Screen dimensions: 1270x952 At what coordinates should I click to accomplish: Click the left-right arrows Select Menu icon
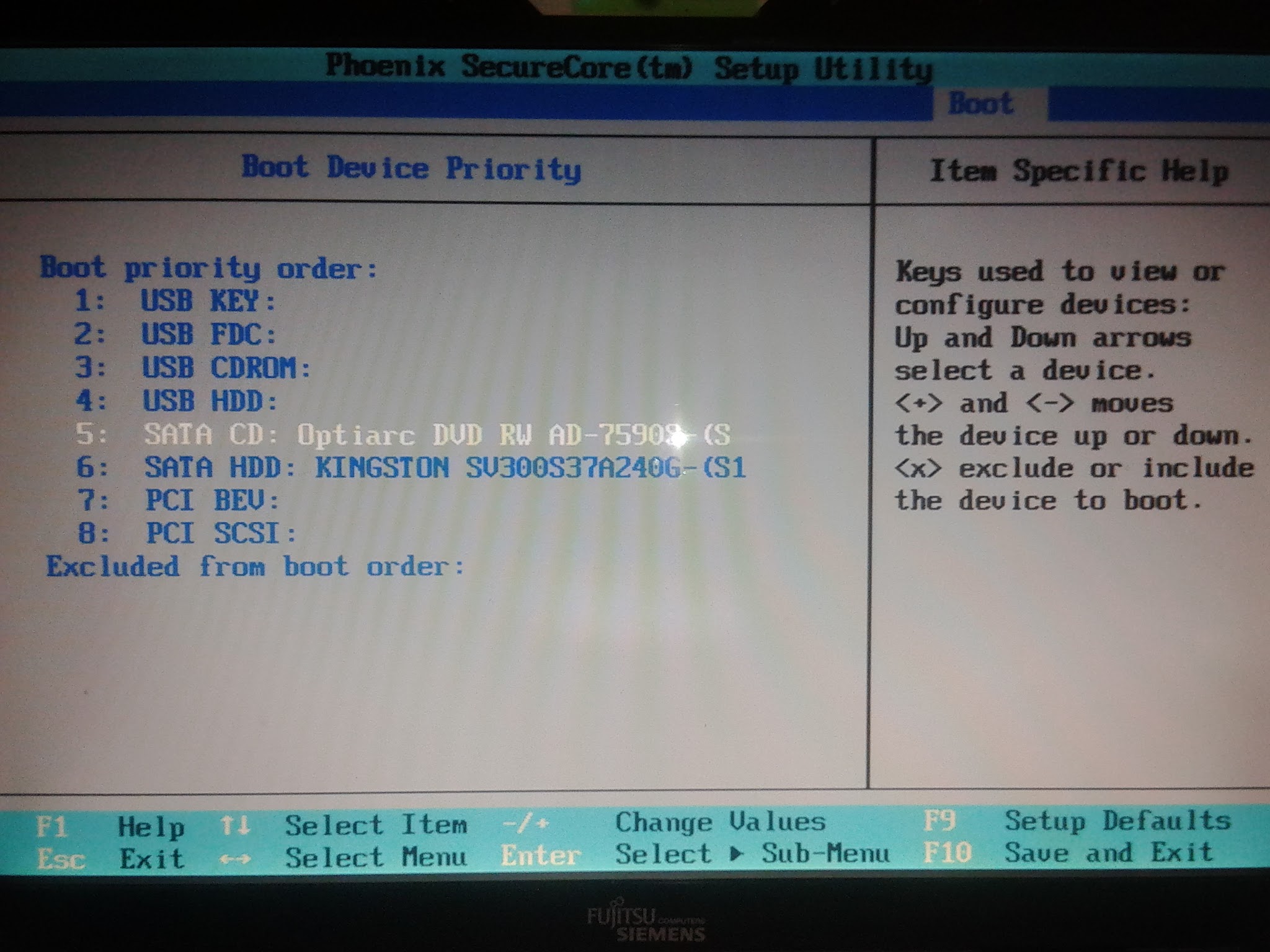pos(235,859)
